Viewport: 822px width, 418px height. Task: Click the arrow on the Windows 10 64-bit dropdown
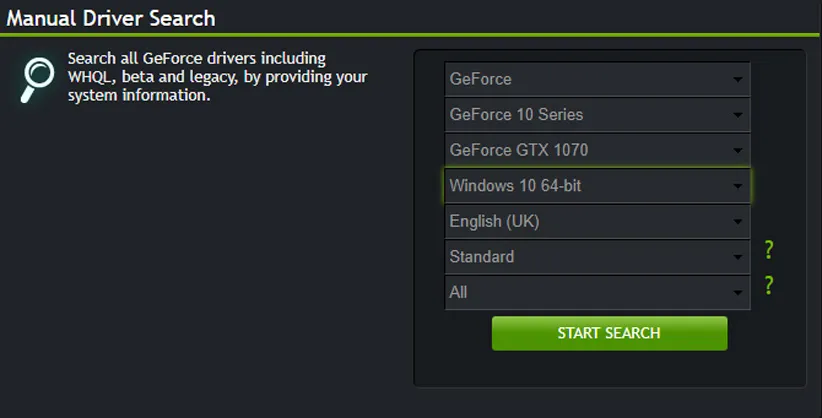(x=737, y=186)
